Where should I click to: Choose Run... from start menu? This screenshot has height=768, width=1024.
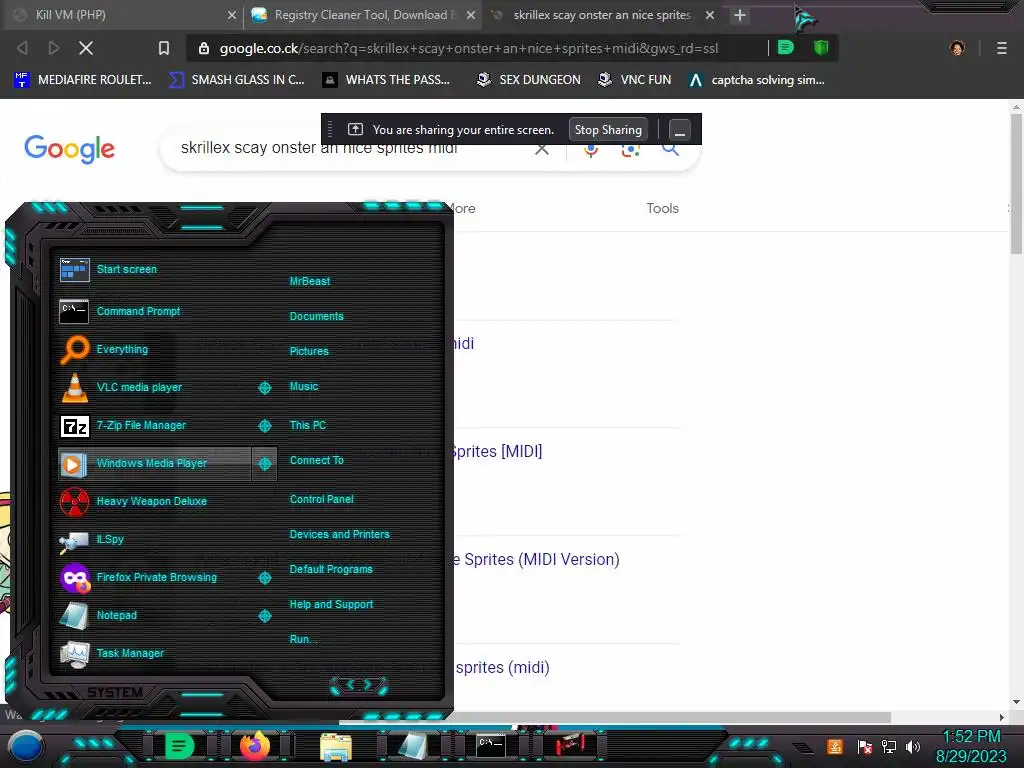(304, 639)
